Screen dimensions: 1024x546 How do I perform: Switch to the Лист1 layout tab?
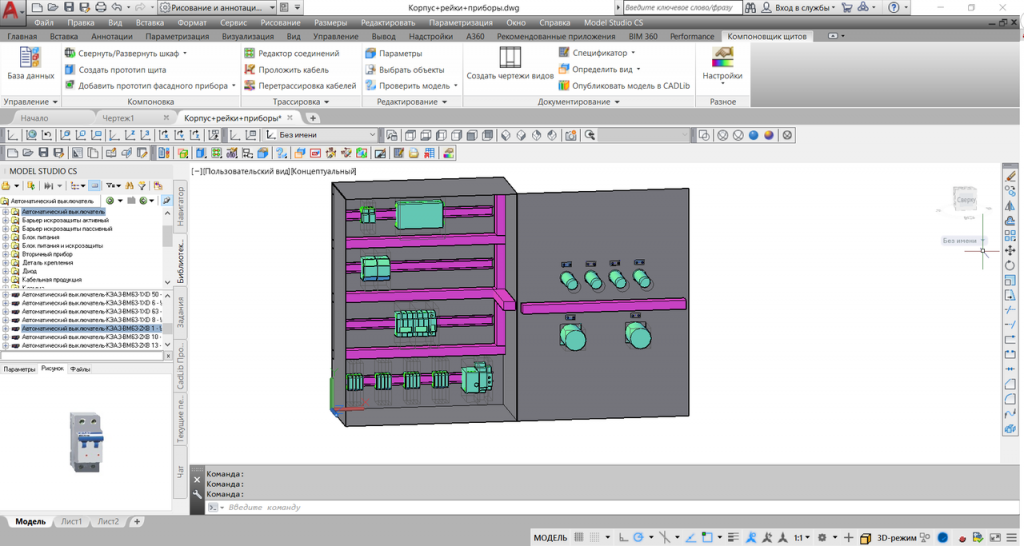pyautogui.click(x=71, y=521)
